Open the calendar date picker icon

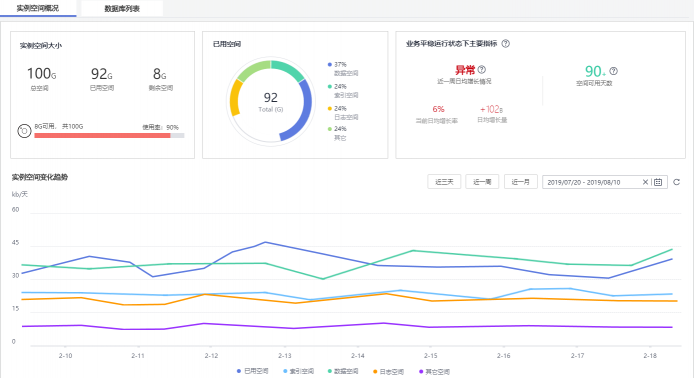(x=658, y=182)
